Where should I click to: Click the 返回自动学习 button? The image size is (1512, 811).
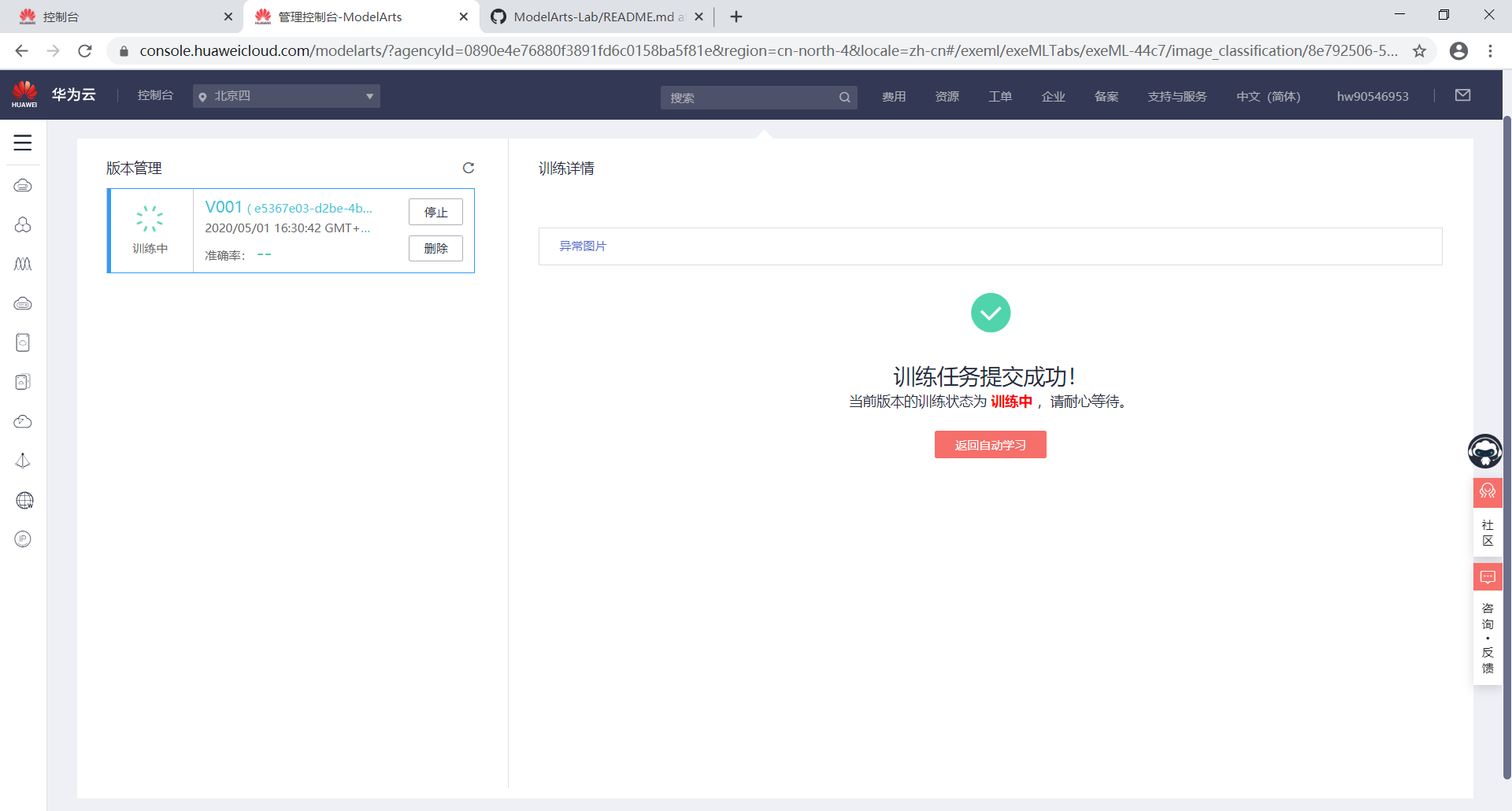(x=990, y=444)
